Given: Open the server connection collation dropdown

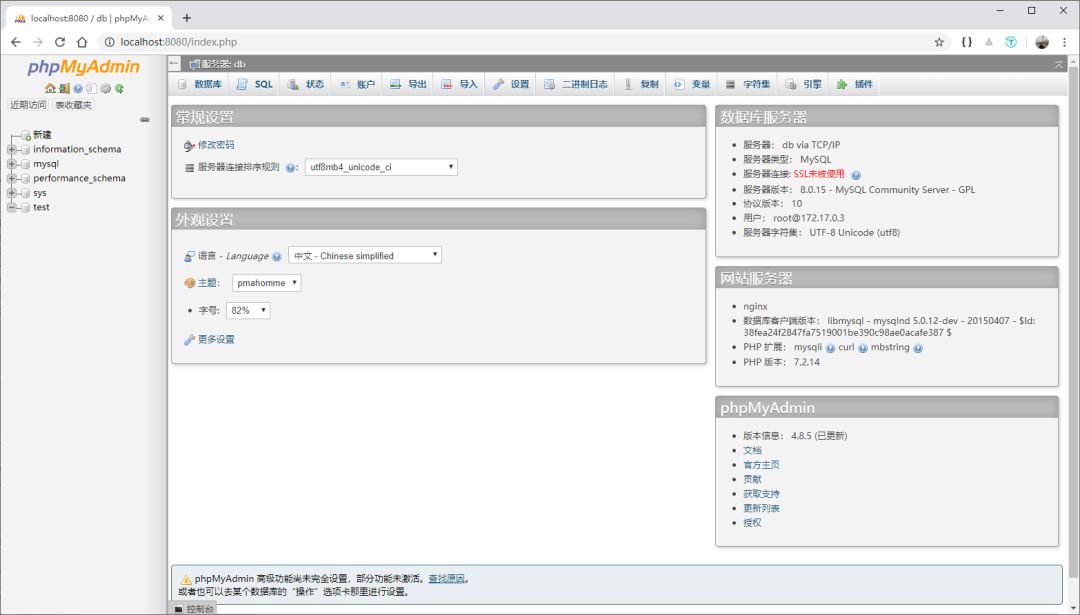Looking at the screenshot, I should 381,167.
